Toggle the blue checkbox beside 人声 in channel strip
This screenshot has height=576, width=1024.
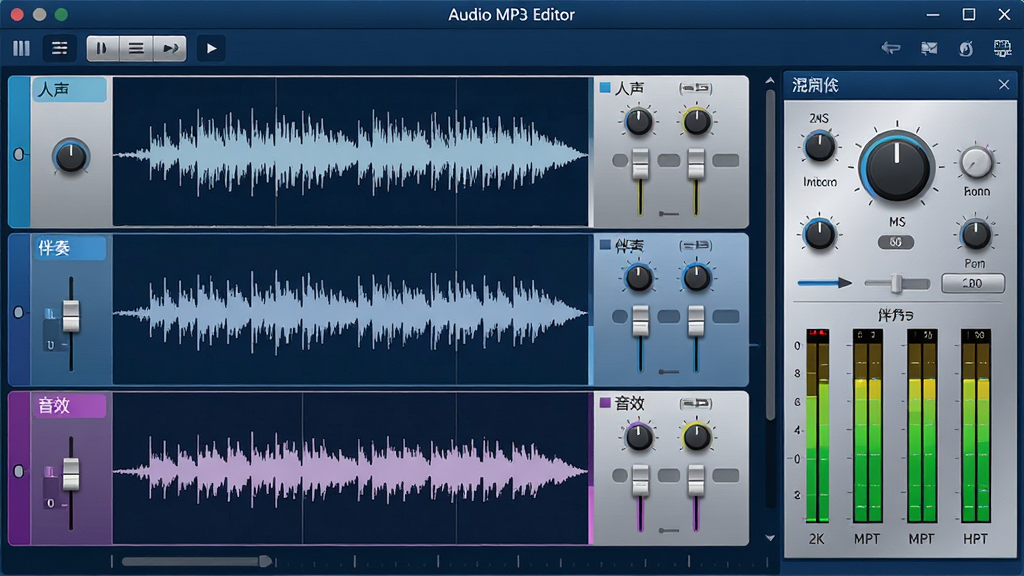(x=605, y=87)
